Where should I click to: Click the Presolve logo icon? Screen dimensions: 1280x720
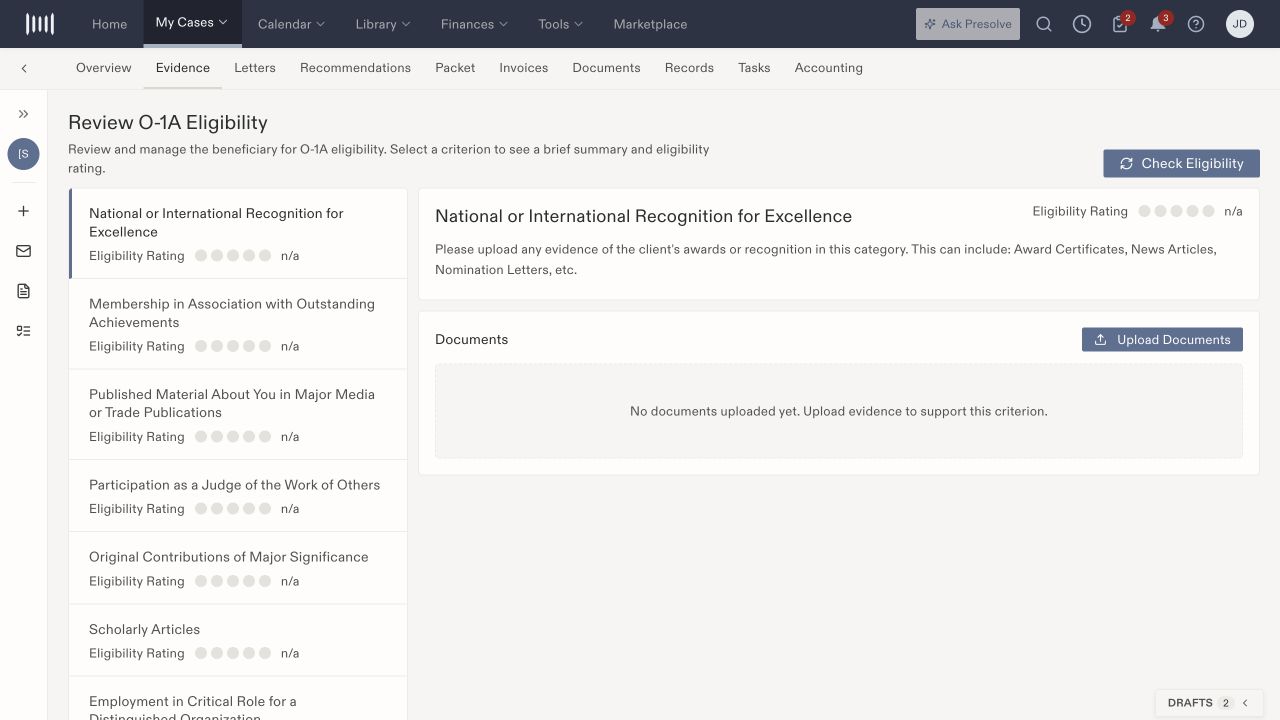(40, 24)
